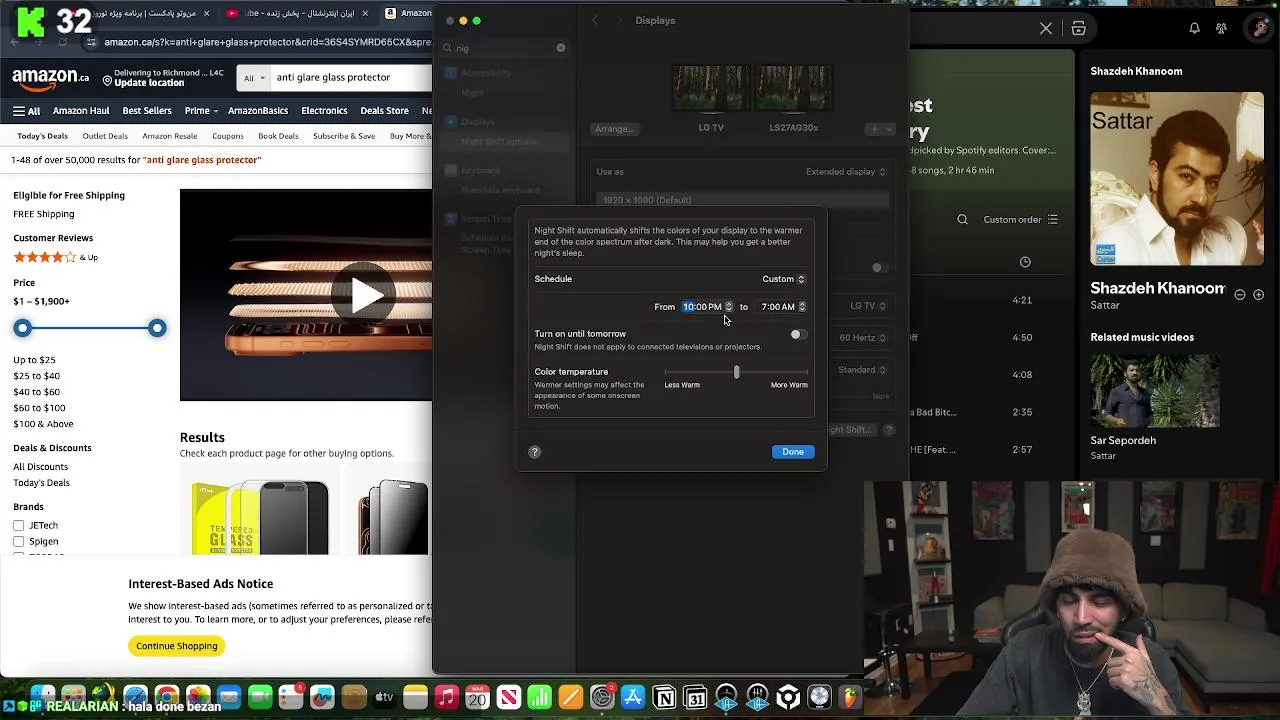Expand the Prime menu in the Amazon nav
The height and width of the screenshot is (720, 1280).
pos(201,111)
